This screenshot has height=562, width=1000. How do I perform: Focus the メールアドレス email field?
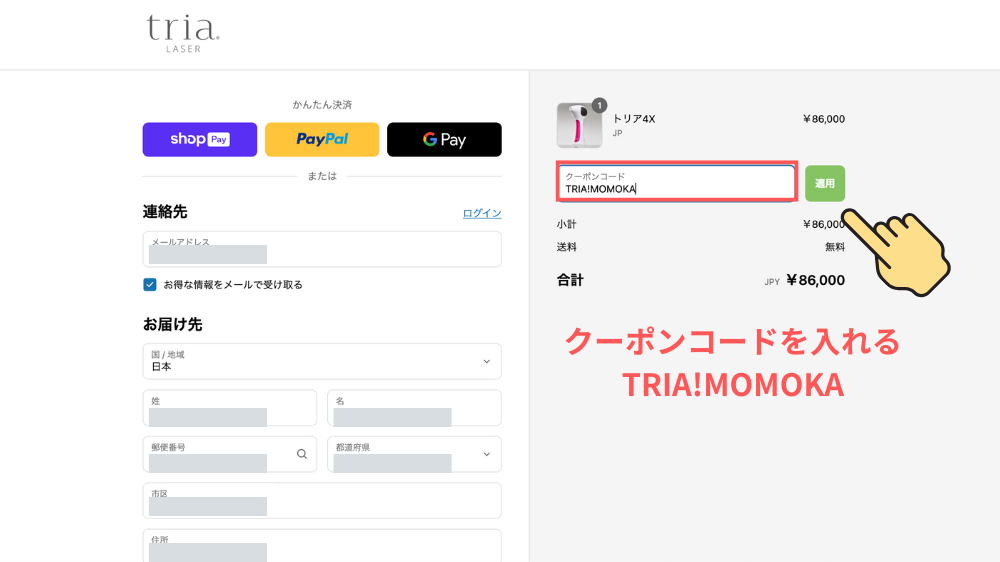pyautogui.click(x=322, y=249)
